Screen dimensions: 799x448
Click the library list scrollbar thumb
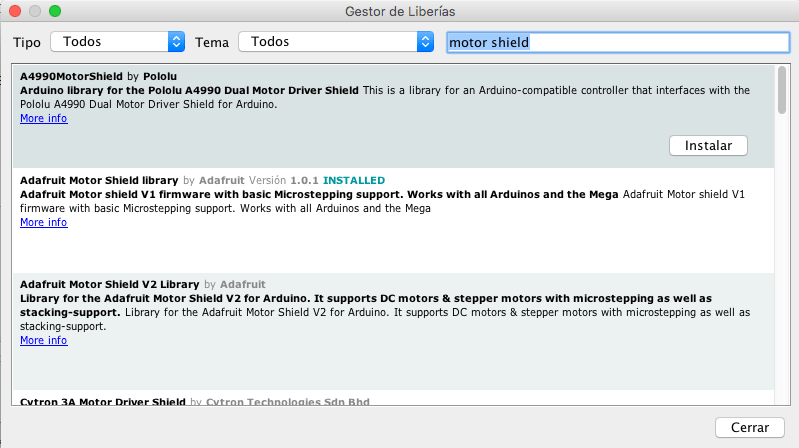click(782, 90)
